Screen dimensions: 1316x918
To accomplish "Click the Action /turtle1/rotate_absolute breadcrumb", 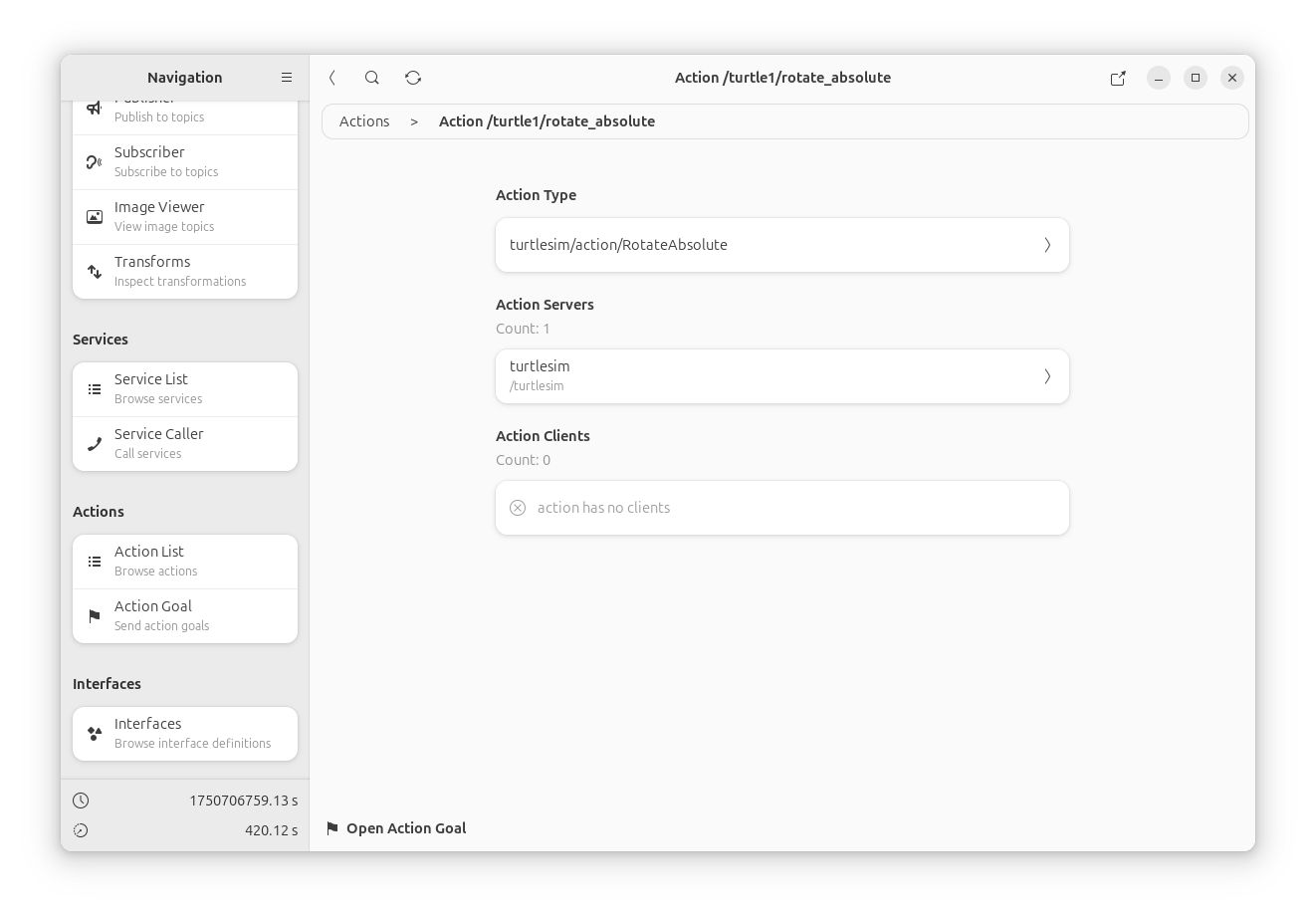I will tap(547, 121).
